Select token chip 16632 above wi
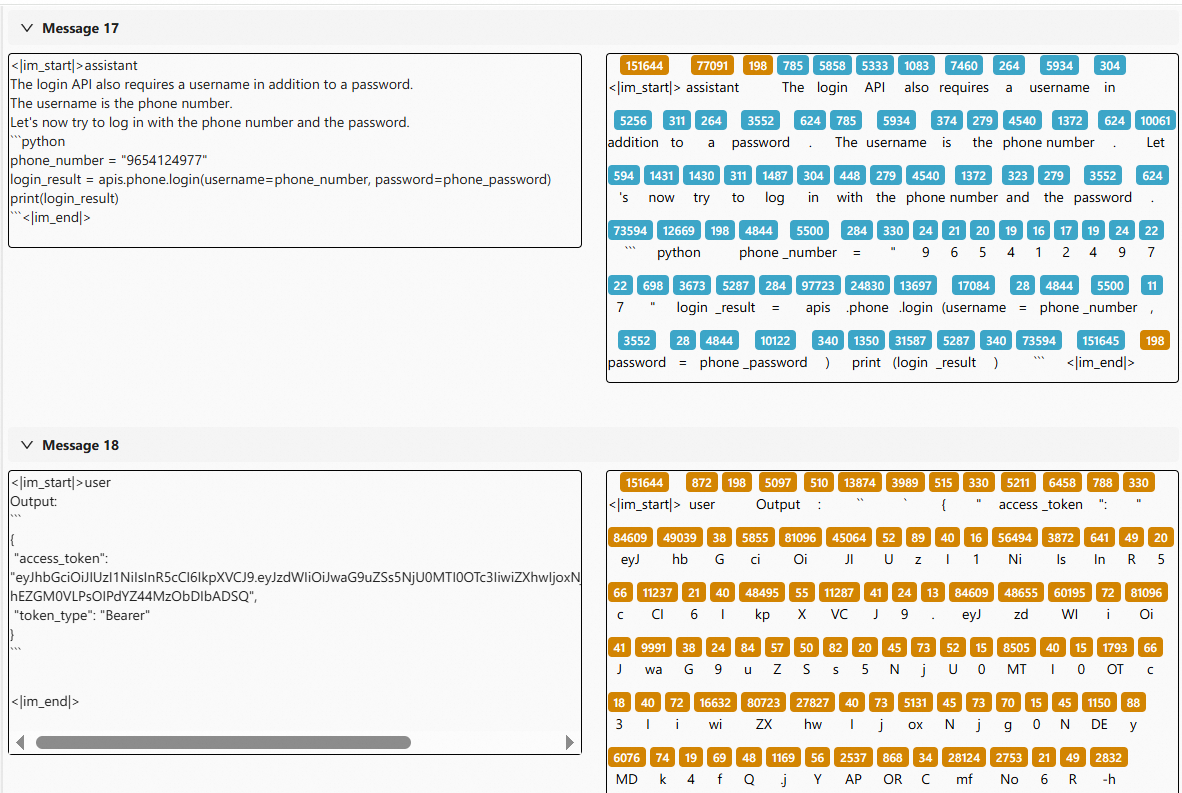This screenshot has height=793, width=1182. [715, 703]
